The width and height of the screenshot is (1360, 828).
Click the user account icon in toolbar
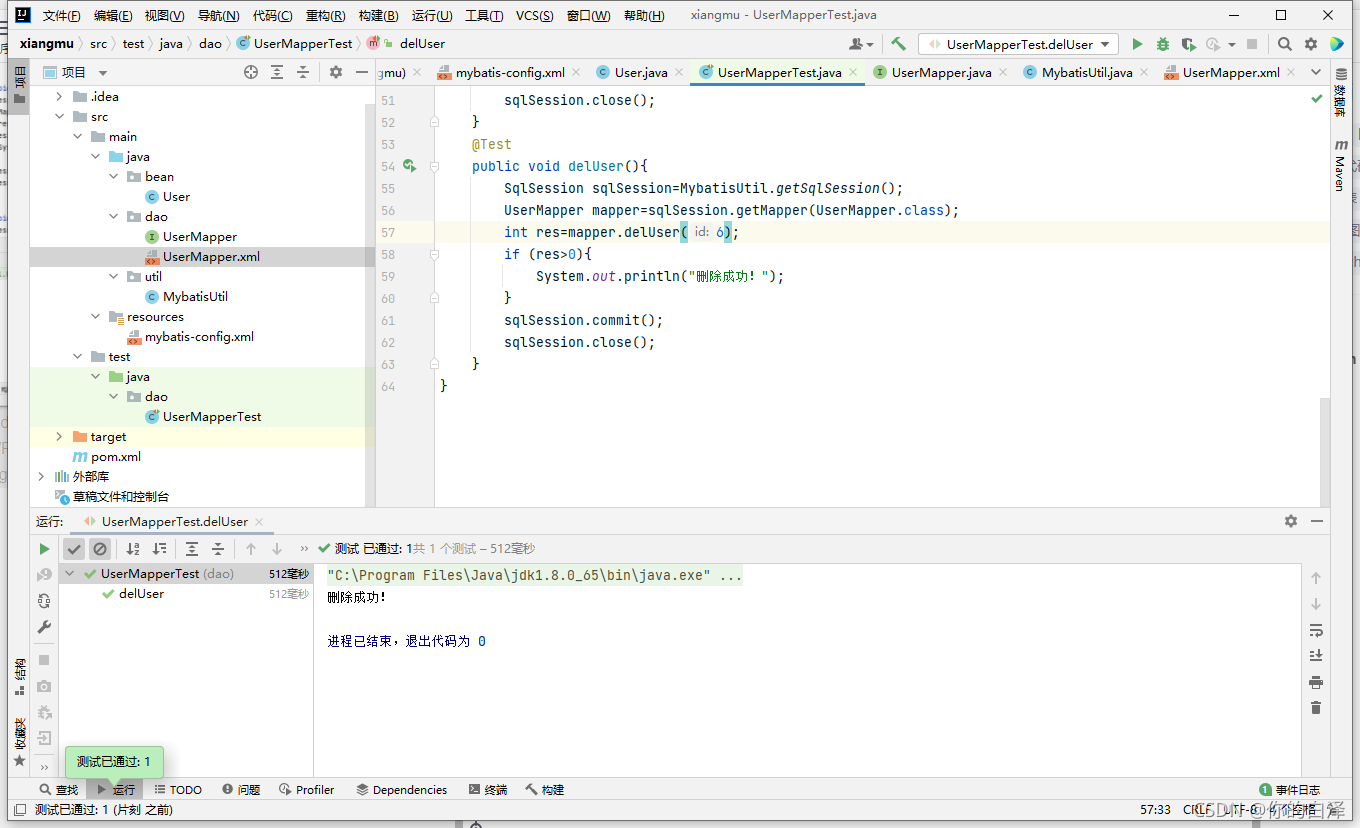860,44
